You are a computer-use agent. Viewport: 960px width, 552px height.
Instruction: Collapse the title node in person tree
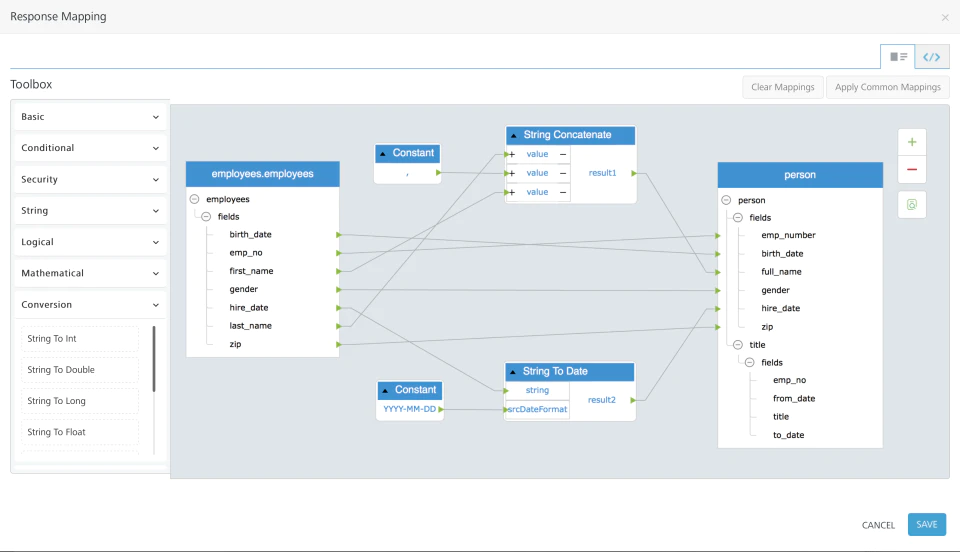tap(738, 345)
